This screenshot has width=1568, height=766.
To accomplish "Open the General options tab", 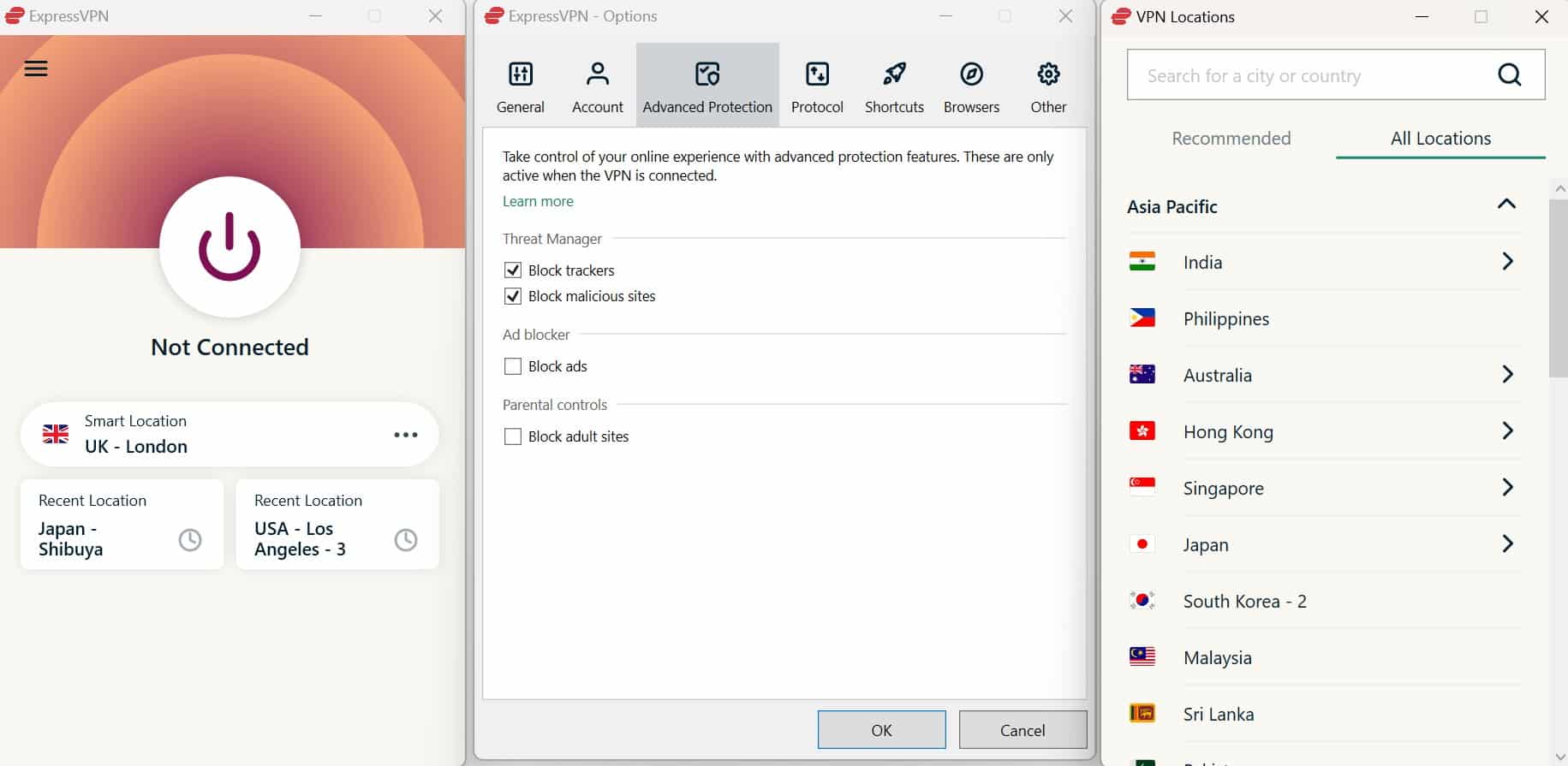I will (x=521, y=86).
